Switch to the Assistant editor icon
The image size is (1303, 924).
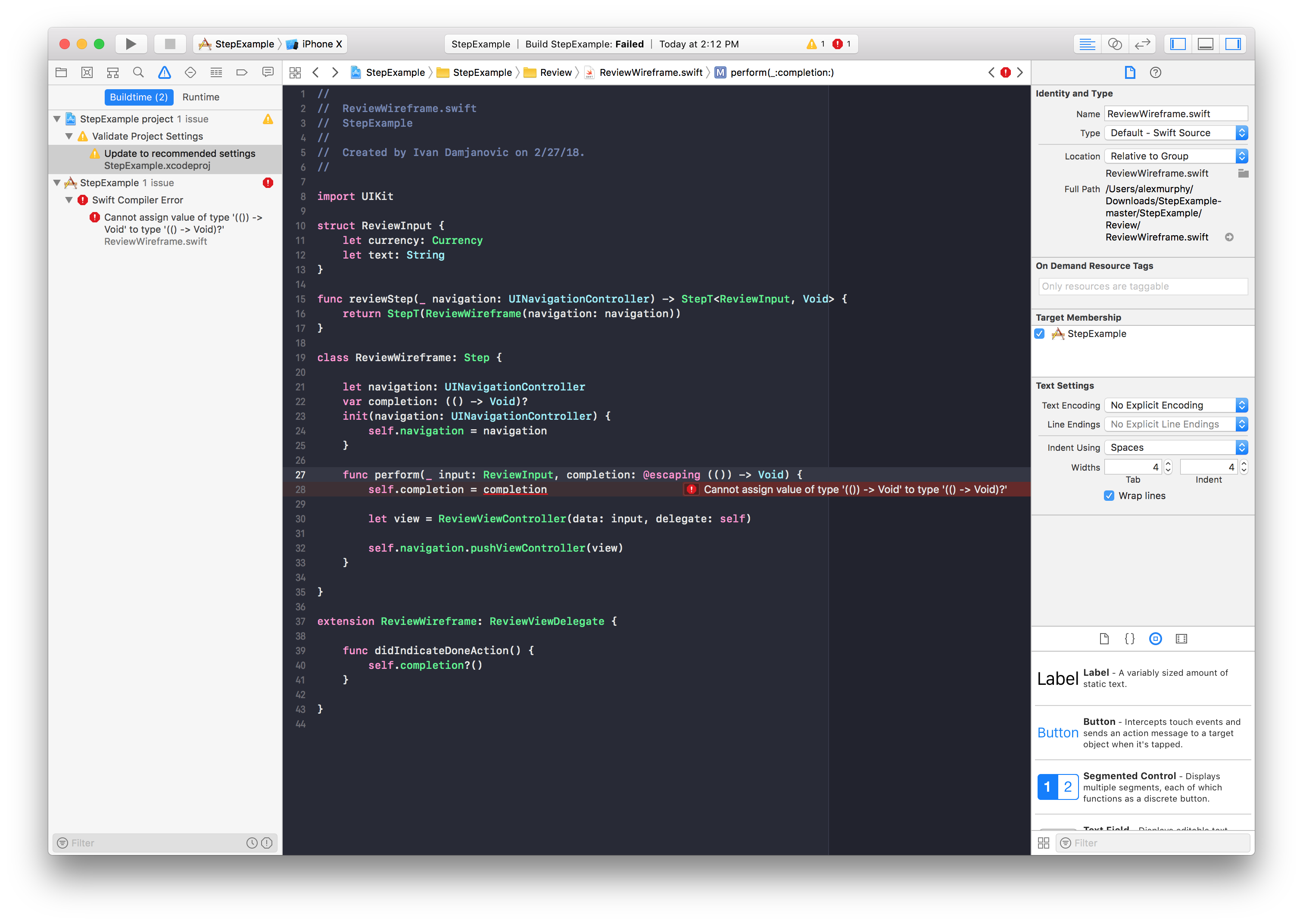click(1115, 44)
